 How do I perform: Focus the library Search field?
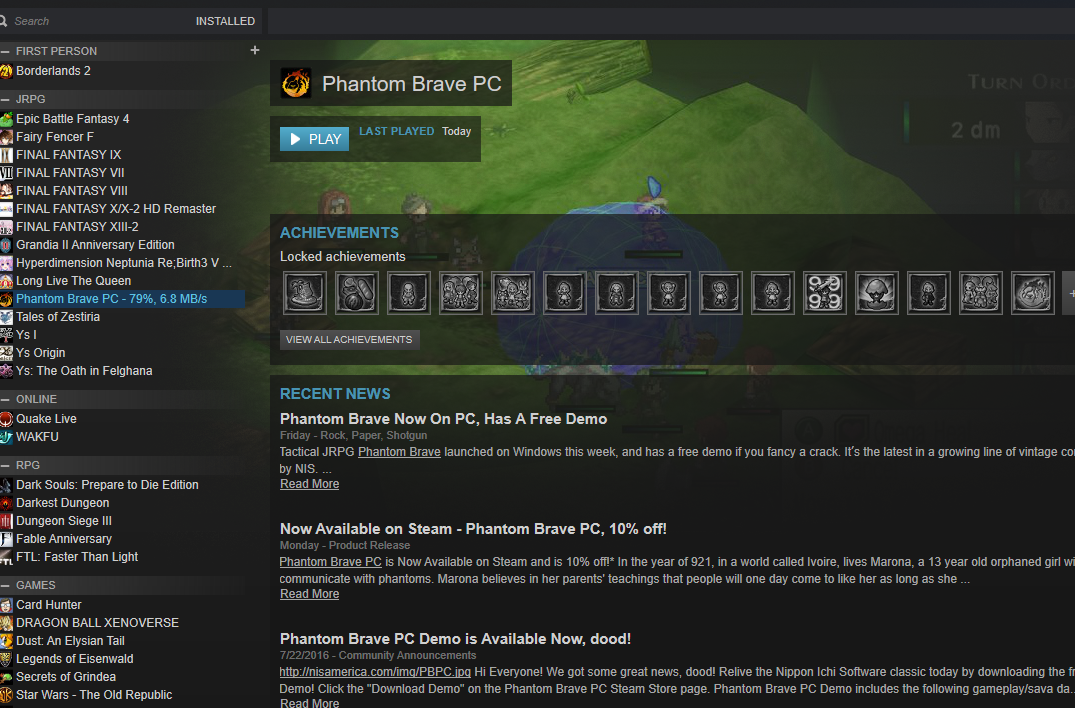pos(96,21)
